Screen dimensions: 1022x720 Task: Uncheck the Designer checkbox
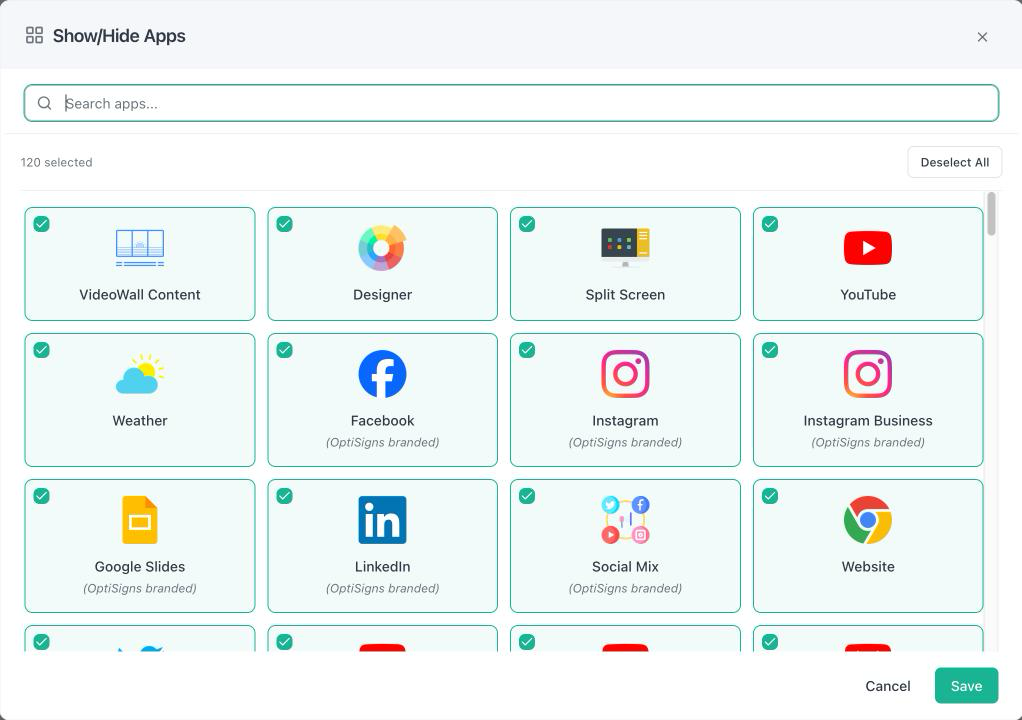click(284, 224)
